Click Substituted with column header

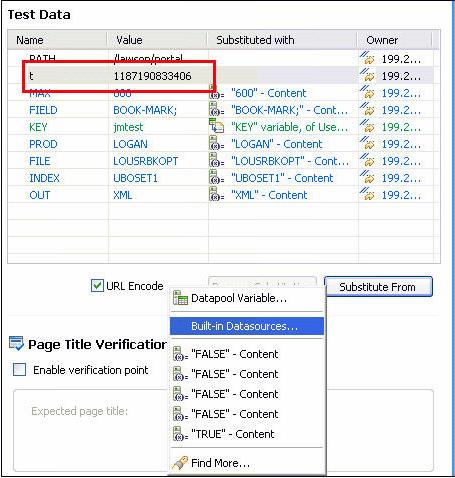(282, 40)
